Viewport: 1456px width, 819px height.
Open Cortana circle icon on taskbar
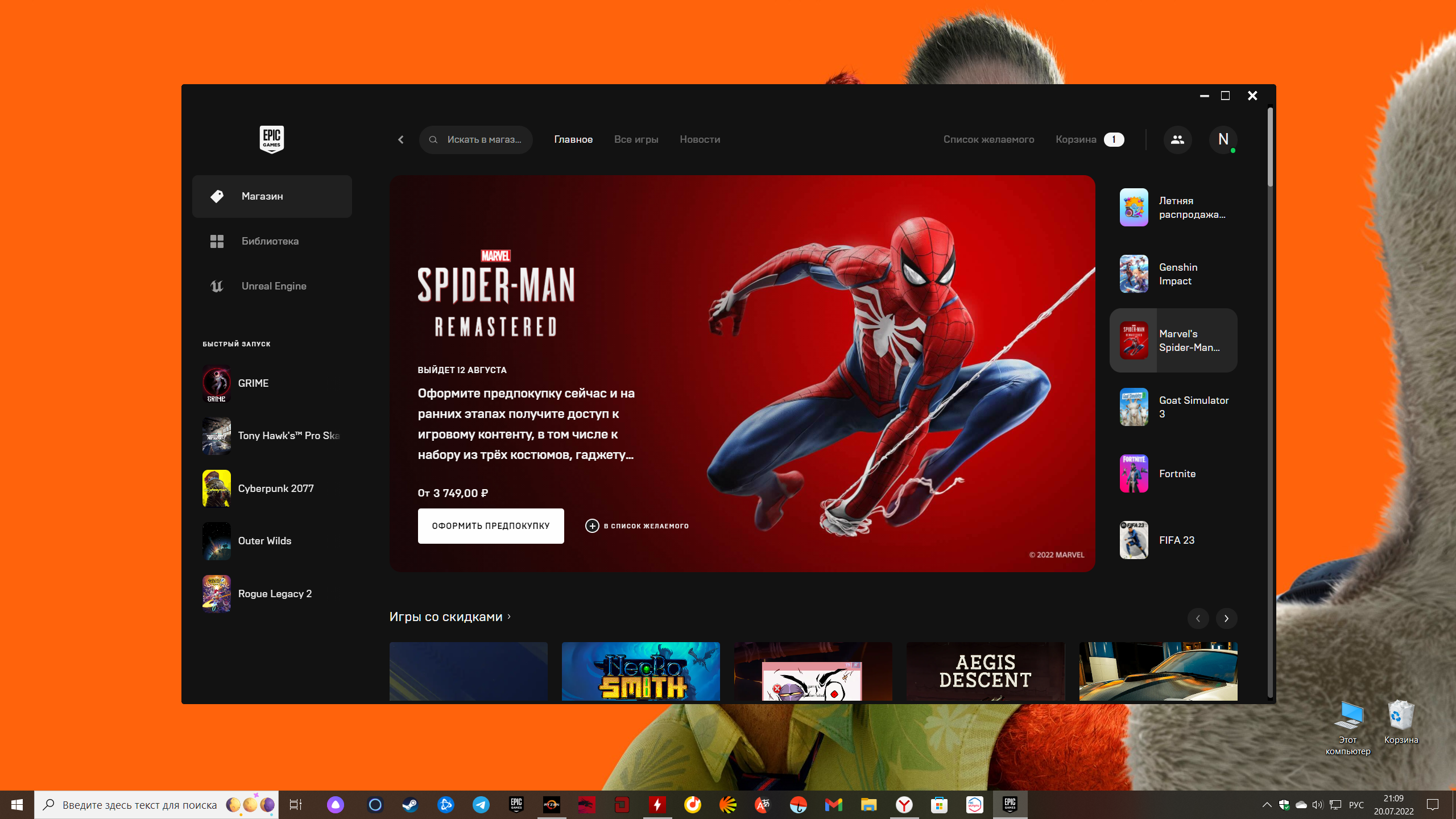[x=375, y=805]
